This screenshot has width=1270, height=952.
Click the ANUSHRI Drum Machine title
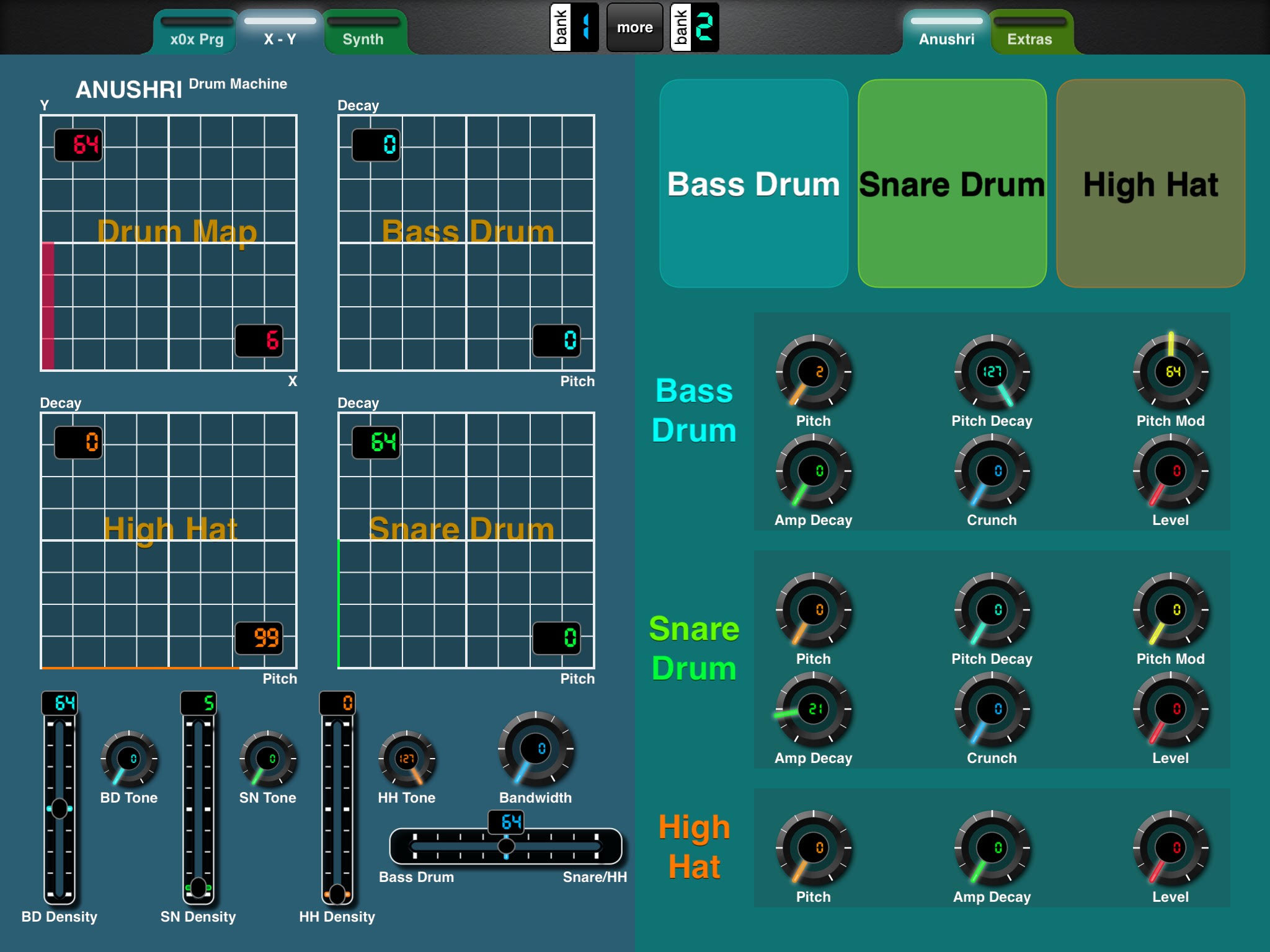[181, 89]
